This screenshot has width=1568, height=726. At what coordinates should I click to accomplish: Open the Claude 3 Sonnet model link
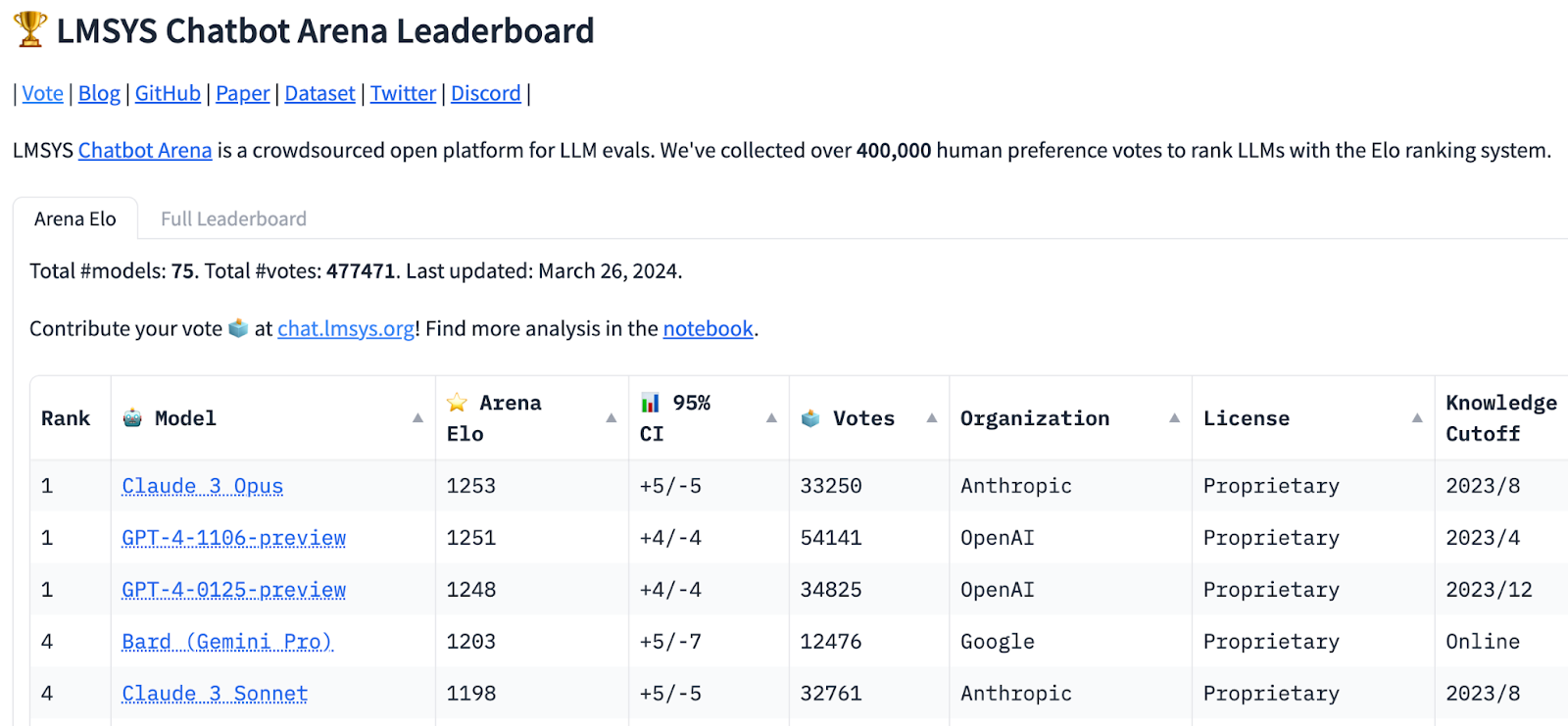pos(215,694)
